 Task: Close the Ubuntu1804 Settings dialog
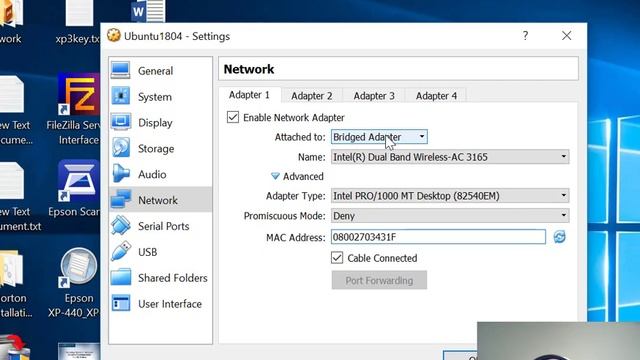pos(567,36)
